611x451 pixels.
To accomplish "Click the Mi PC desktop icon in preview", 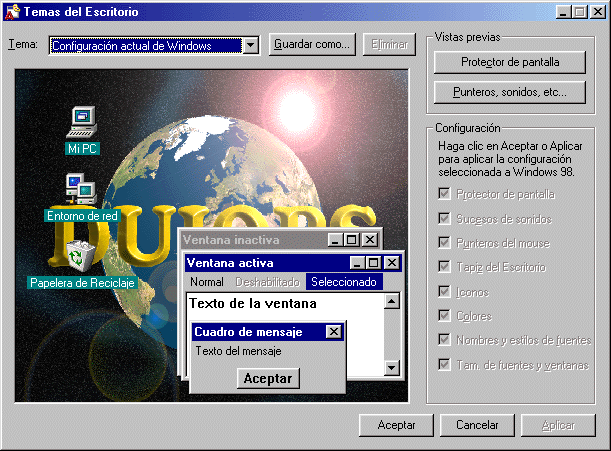I will point(82,122).
